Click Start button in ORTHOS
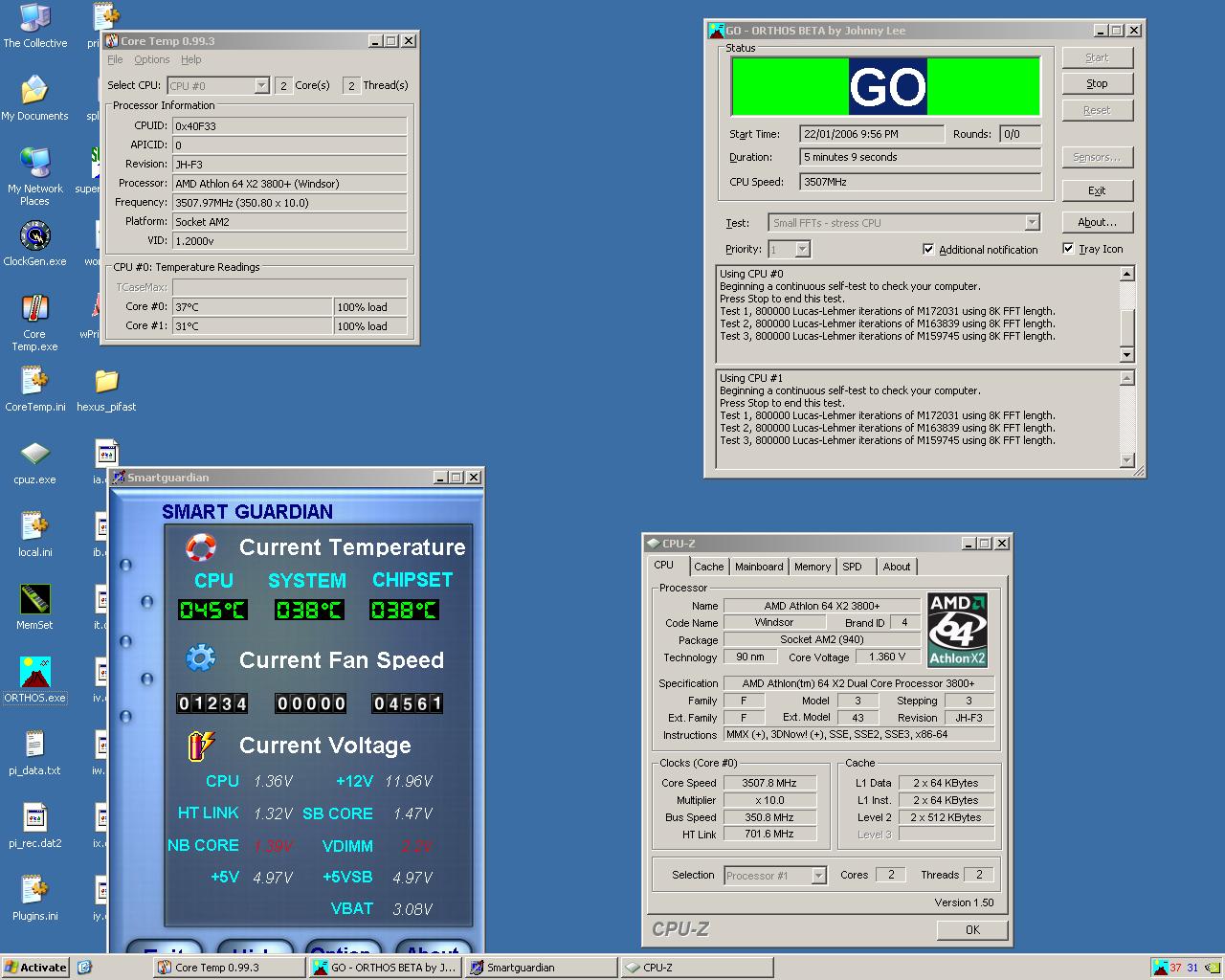The height and width of the screenshot is (980, 1225). pyautogui.click(x=1097, y=57)
